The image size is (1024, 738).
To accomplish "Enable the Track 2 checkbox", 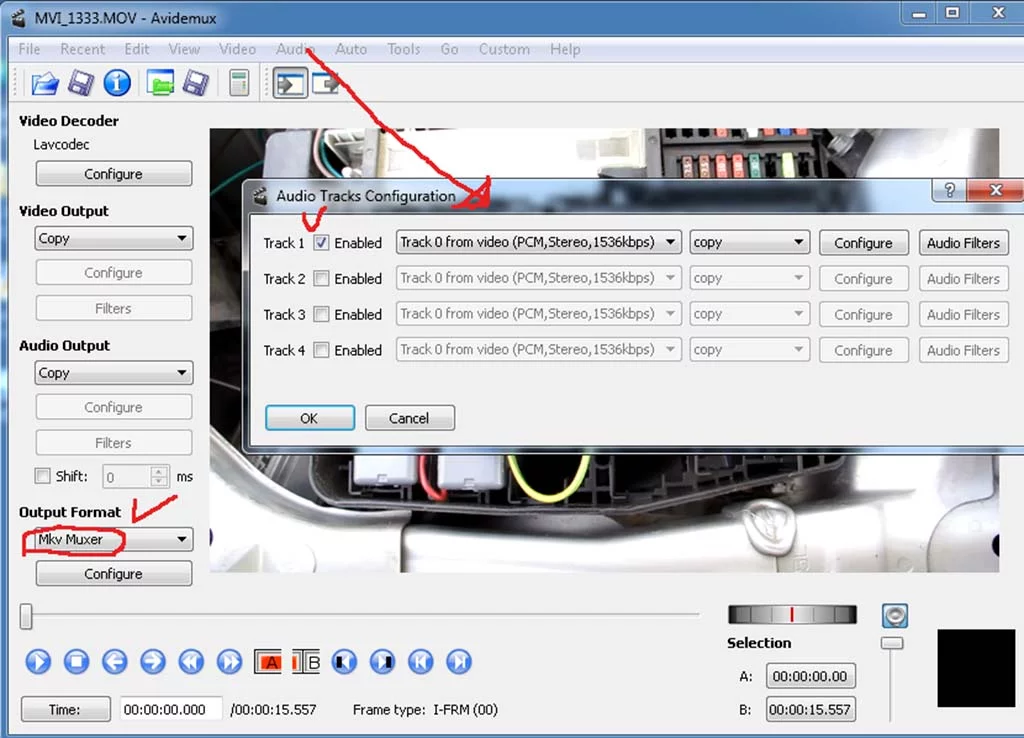I will tap(321, 279).
